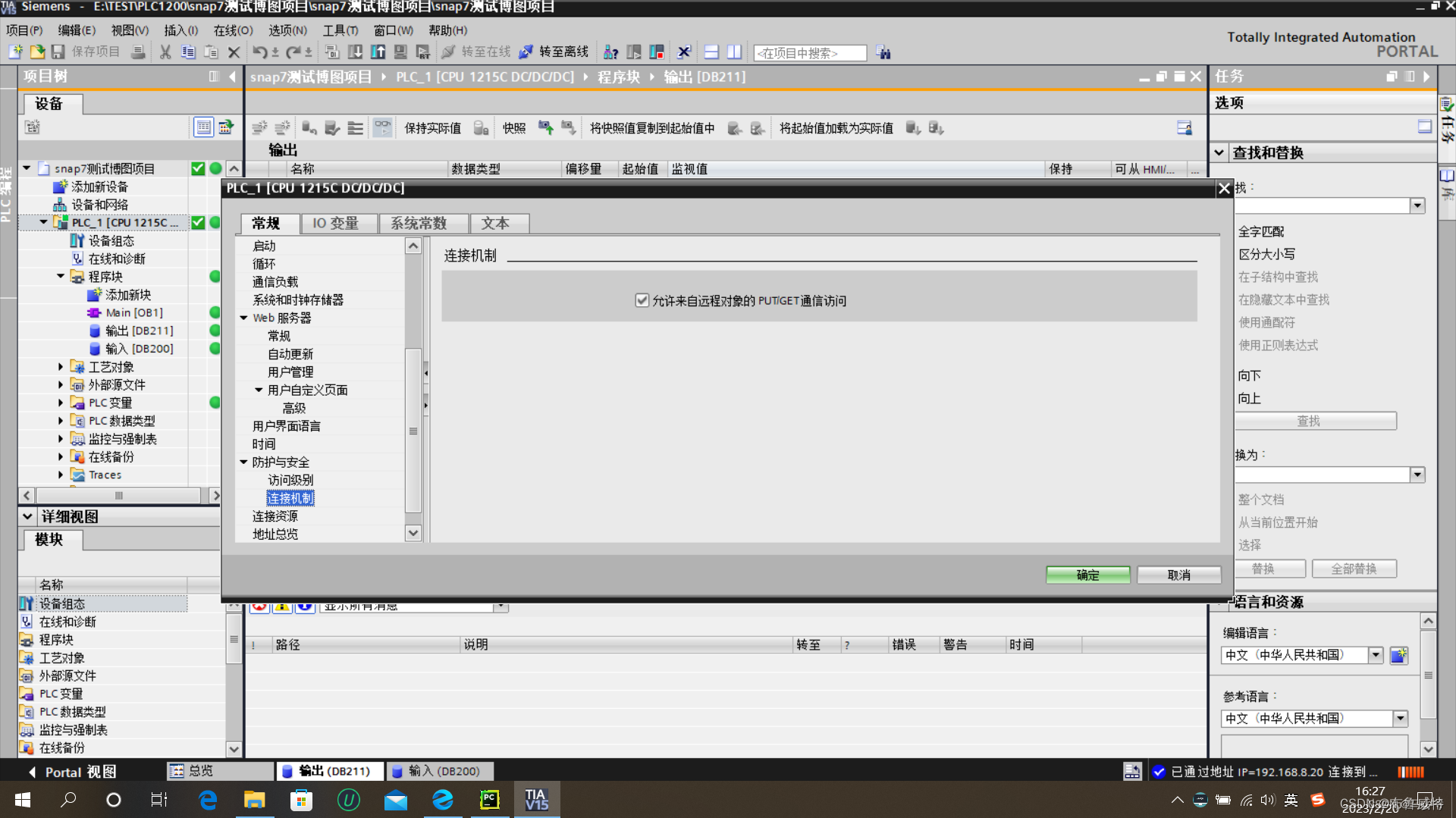Disable 允许来自远程对象的 PUT/GET通信访问 checkbox

click(x=642, y=300)
